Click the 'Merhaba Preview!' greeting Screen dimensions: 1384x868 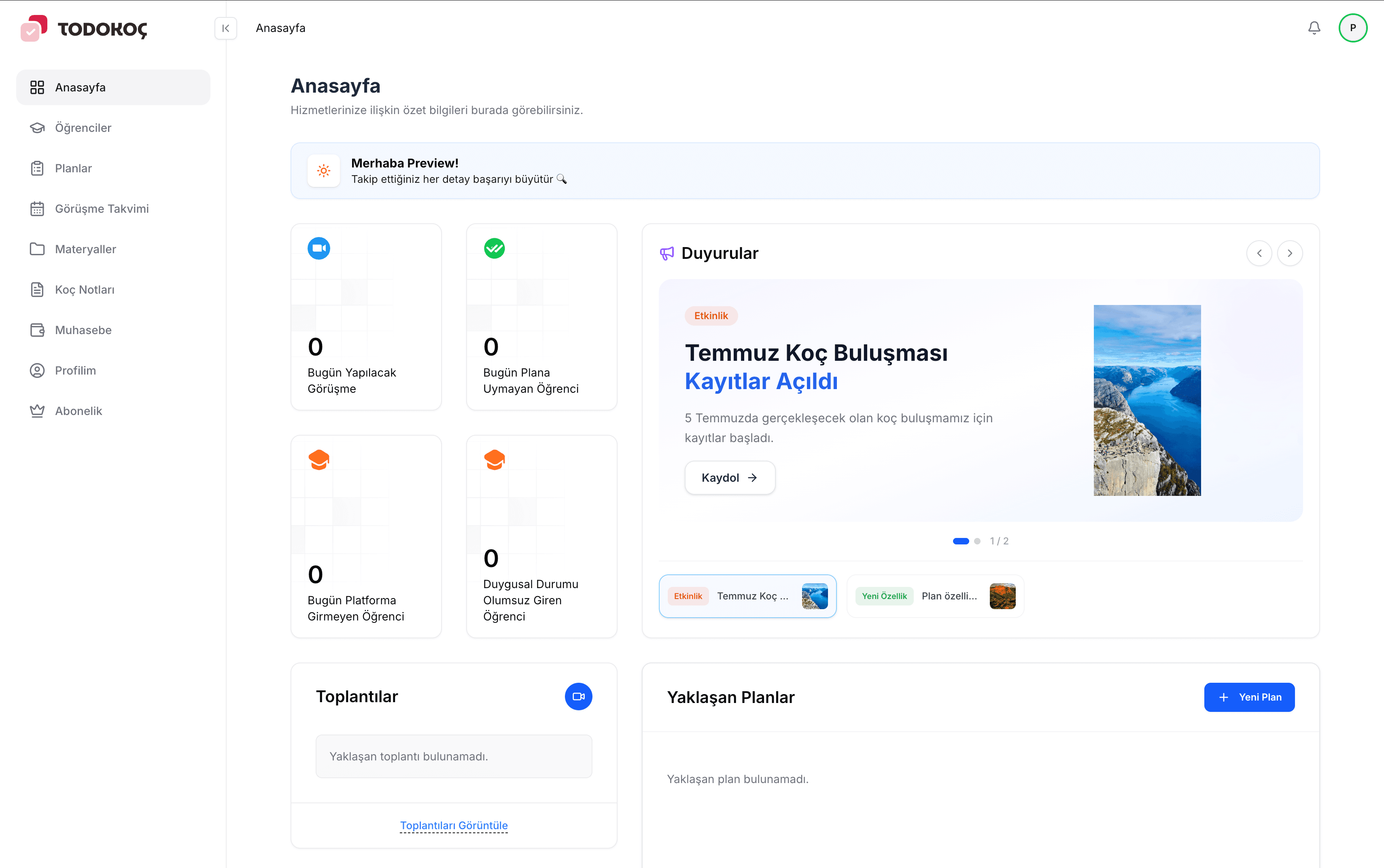[x=404, y=163]
